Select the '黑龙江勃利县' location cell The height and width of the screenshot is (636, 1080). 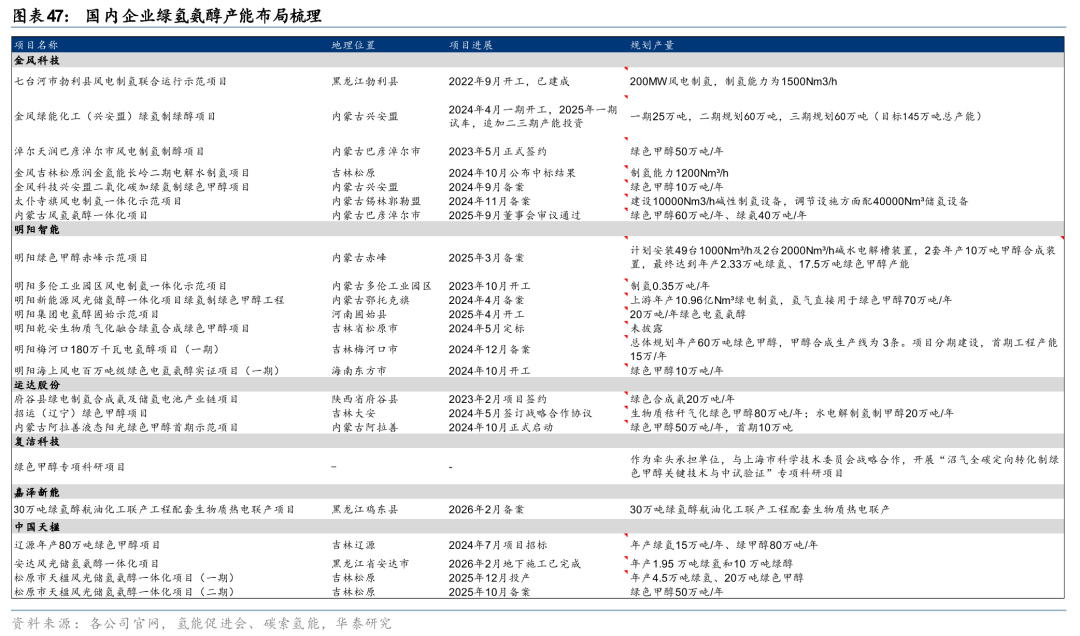point(365,81)
